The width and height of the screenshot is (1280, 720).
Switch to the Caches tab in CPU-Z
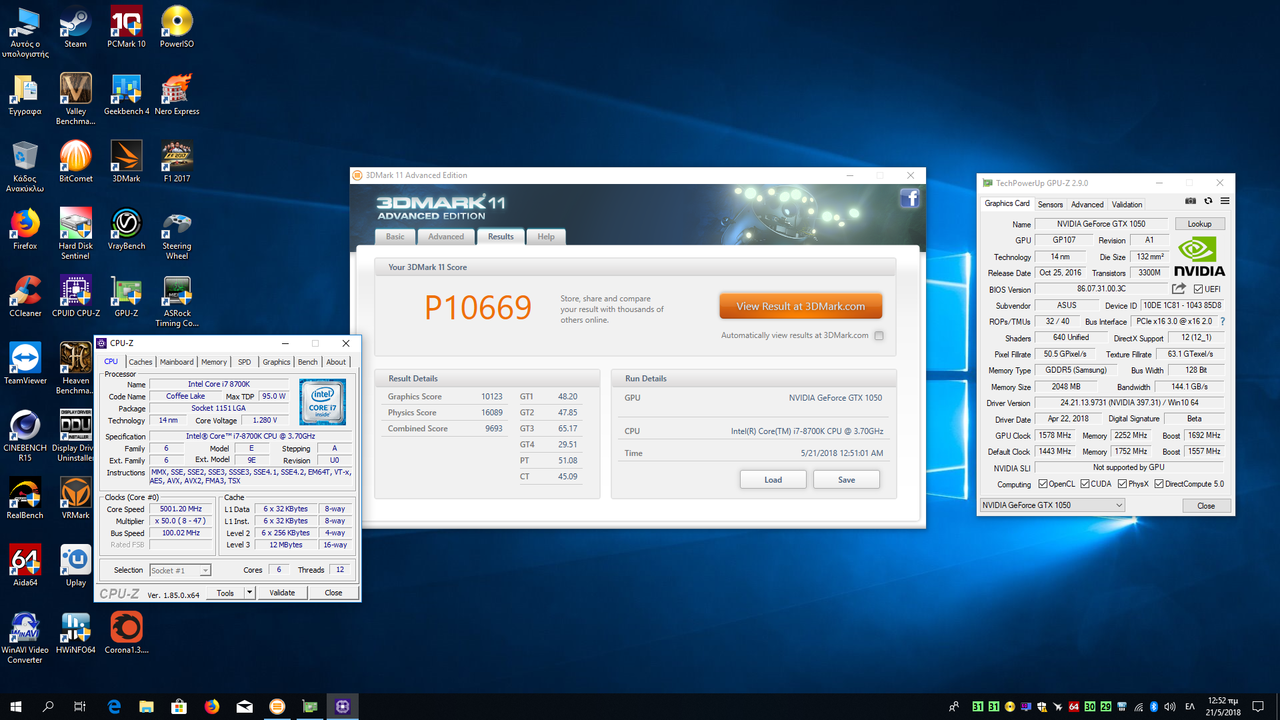pyautogui.click(x=140, y=362)
